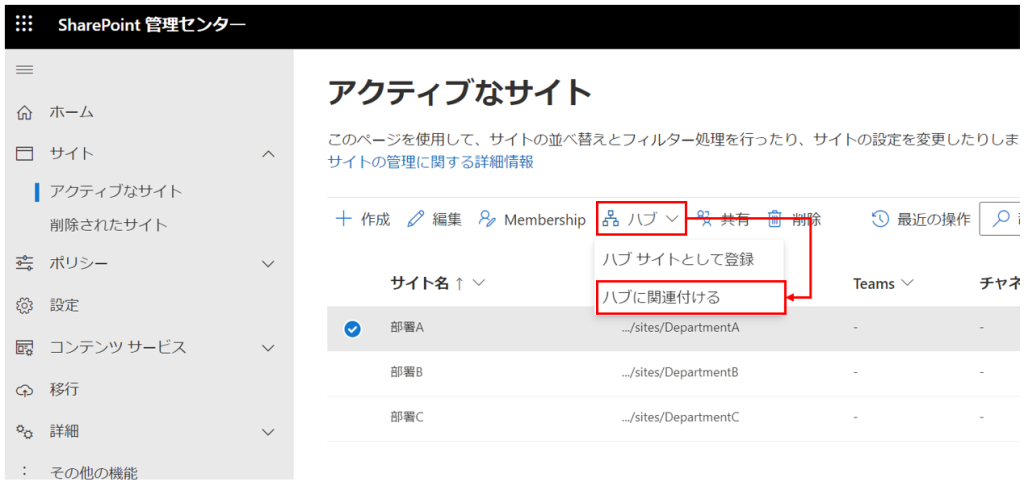
Task: Click the Membership button
Action: point(532,219)
